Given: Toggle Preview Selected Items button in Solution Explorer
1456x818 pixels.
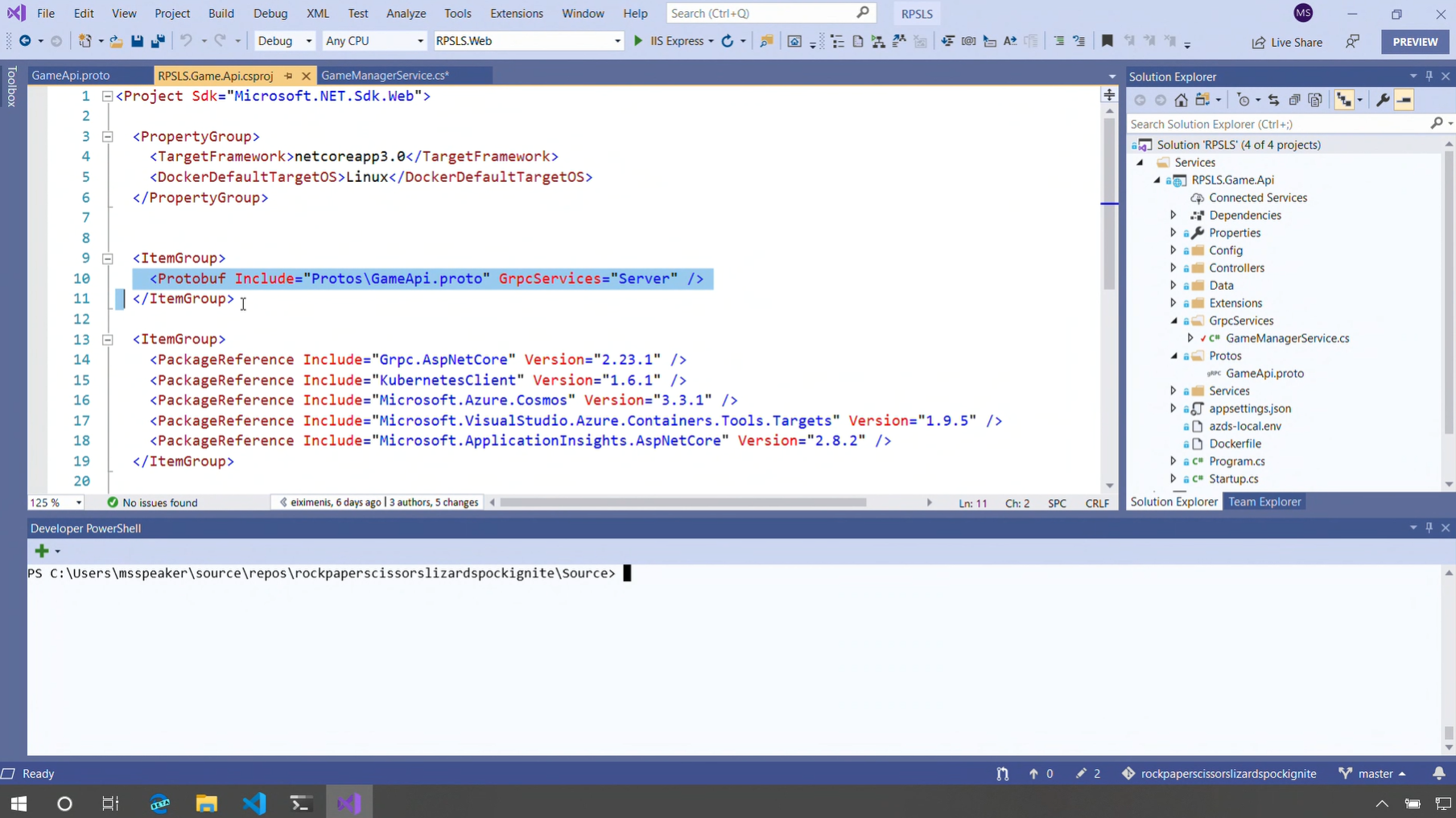Looking at the screenshot, I should [x=1404, y=100].
